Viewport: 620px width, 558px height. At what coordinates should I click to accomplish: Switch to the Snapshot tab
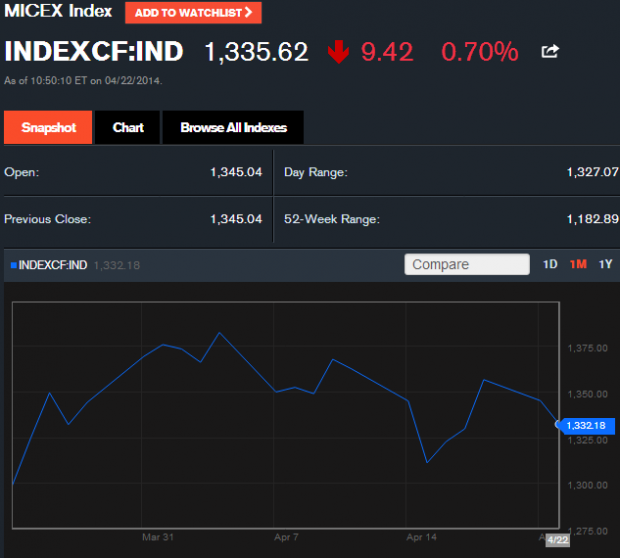click(48, 128)
